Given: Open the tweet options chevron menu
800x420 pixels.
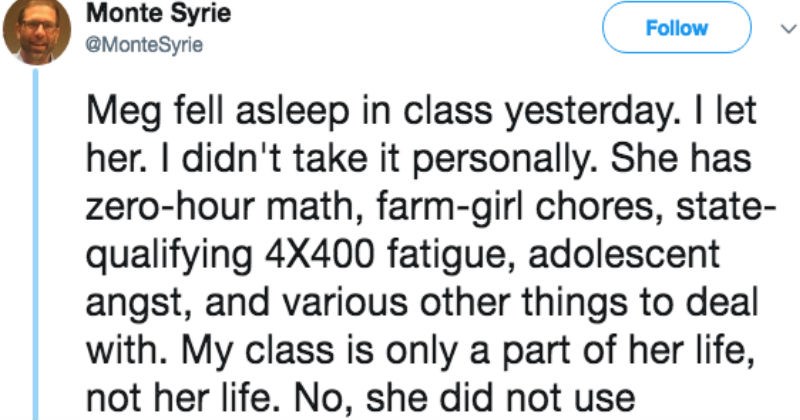Looking at the screenshot, I should [x=788, y=30].
